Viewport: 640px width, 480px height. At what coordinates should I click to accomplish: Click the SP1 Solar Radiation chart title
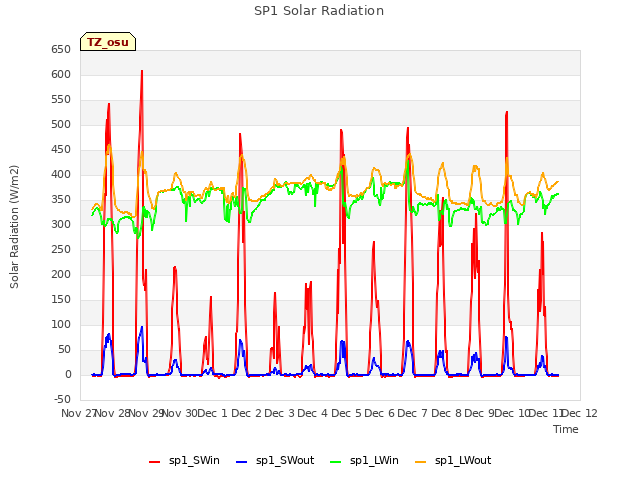click(x=319, y=11)
